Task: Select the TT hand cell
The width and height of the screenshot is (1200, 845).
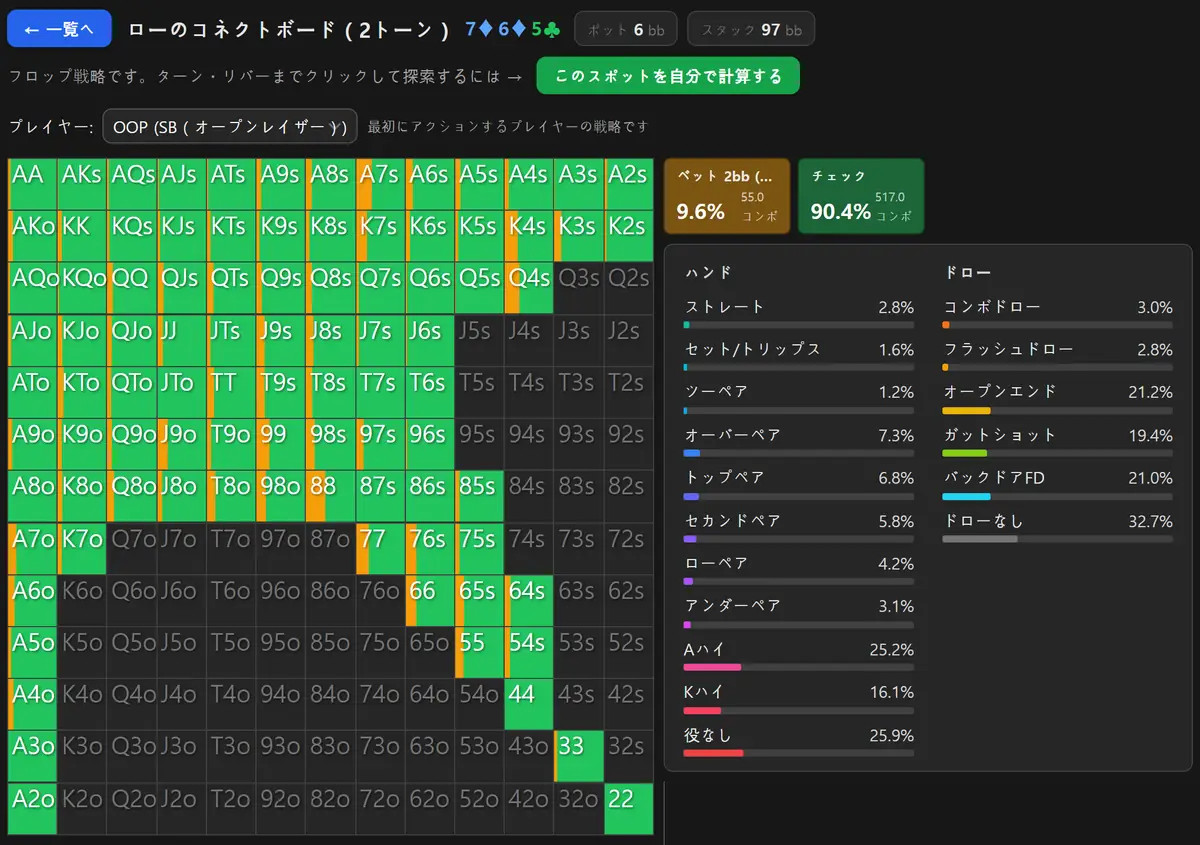Action: coord(231,393)
